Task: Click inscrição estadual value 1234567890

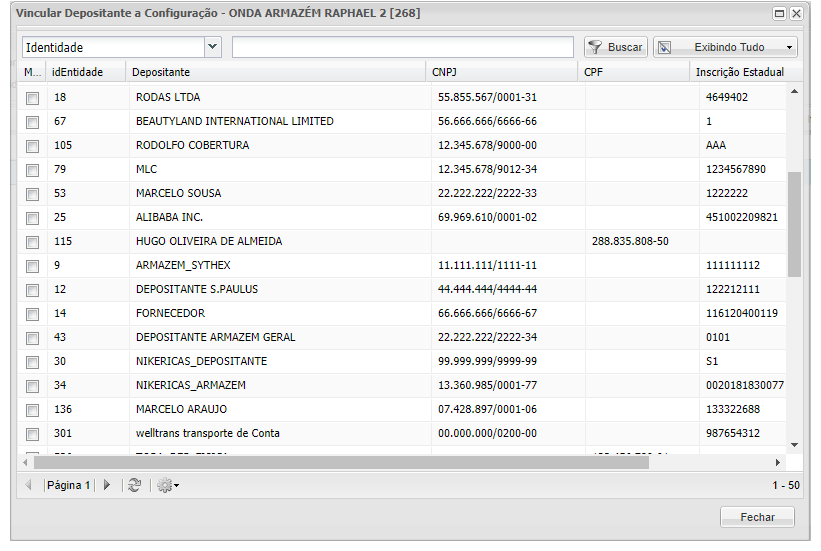Action: click(736, 169)
